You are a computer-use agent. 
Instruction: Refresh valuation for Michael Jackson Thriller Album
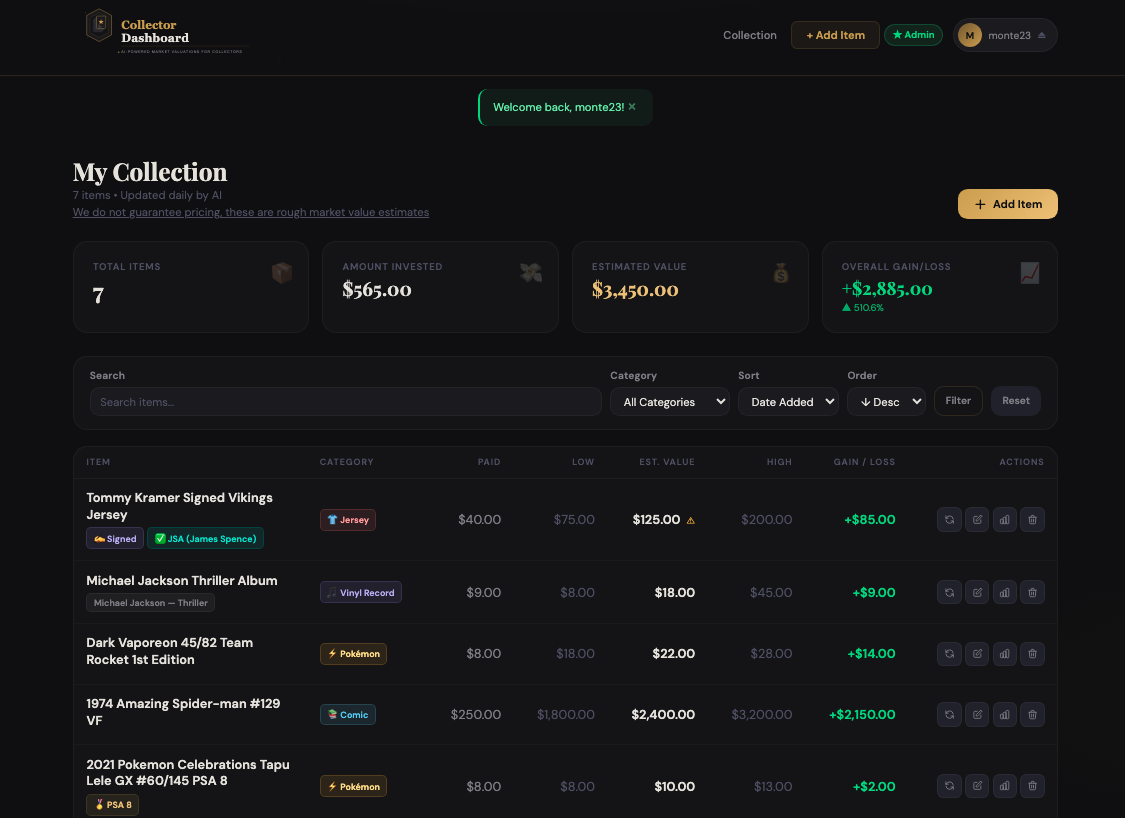(949, 593)
